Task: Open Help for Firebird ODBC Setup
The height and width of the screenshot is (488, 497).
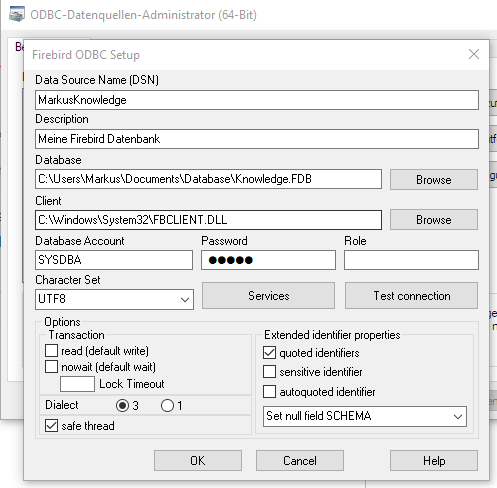Action: tap(434, 461)
